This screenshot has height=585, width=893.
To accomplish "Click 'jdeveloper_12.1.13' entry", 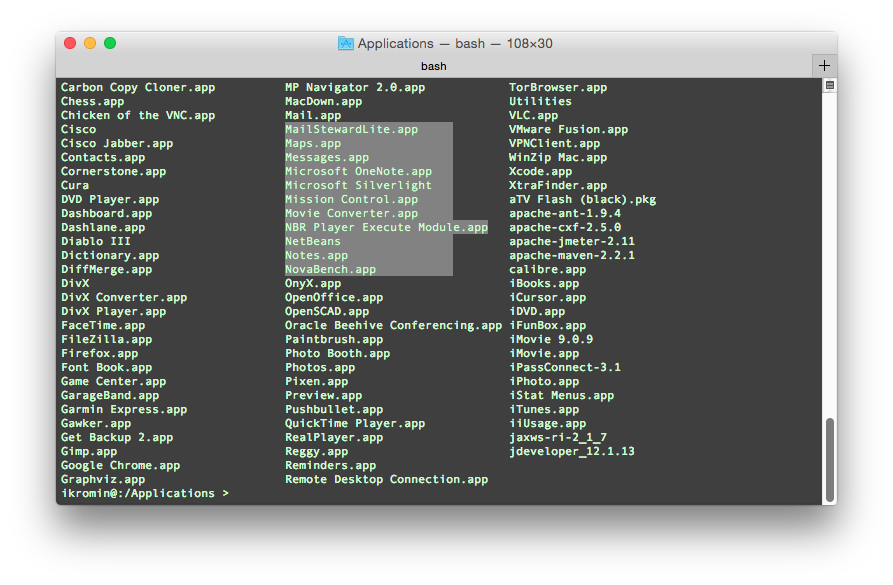I will (x=572, y=452).
